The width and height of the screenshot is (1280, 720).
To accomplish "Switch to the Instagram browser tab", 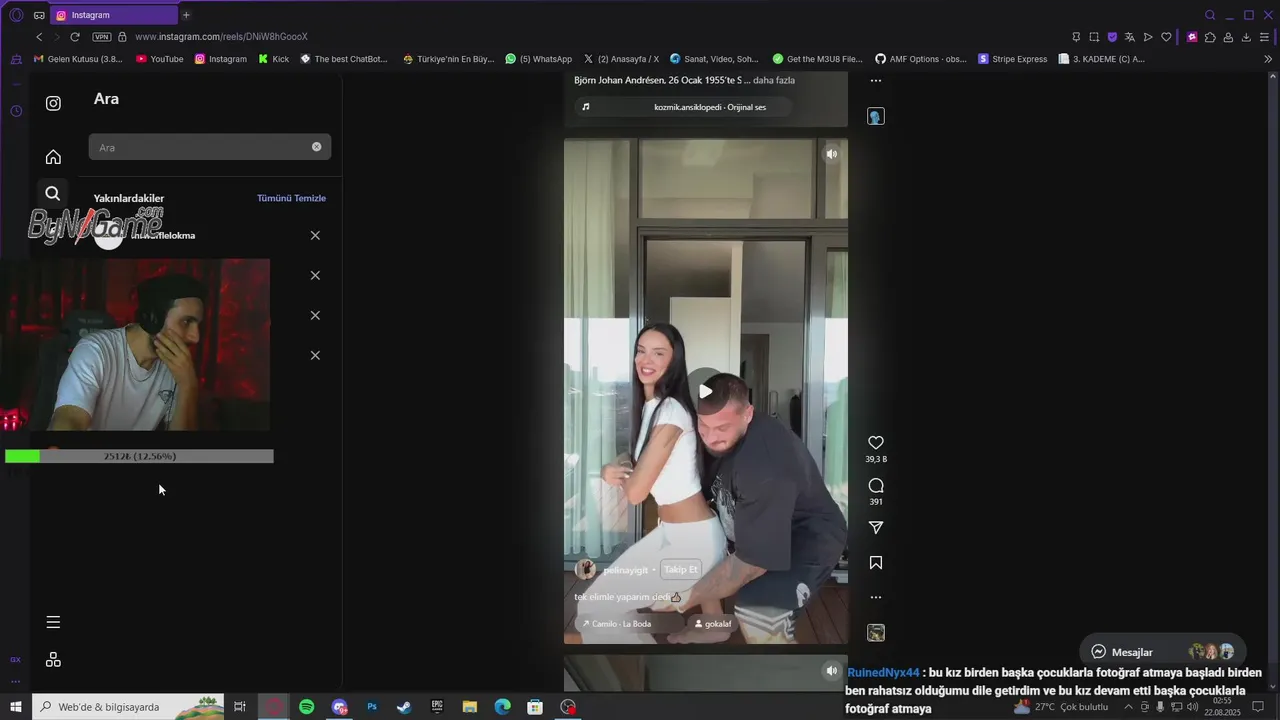I will (112, 15).
